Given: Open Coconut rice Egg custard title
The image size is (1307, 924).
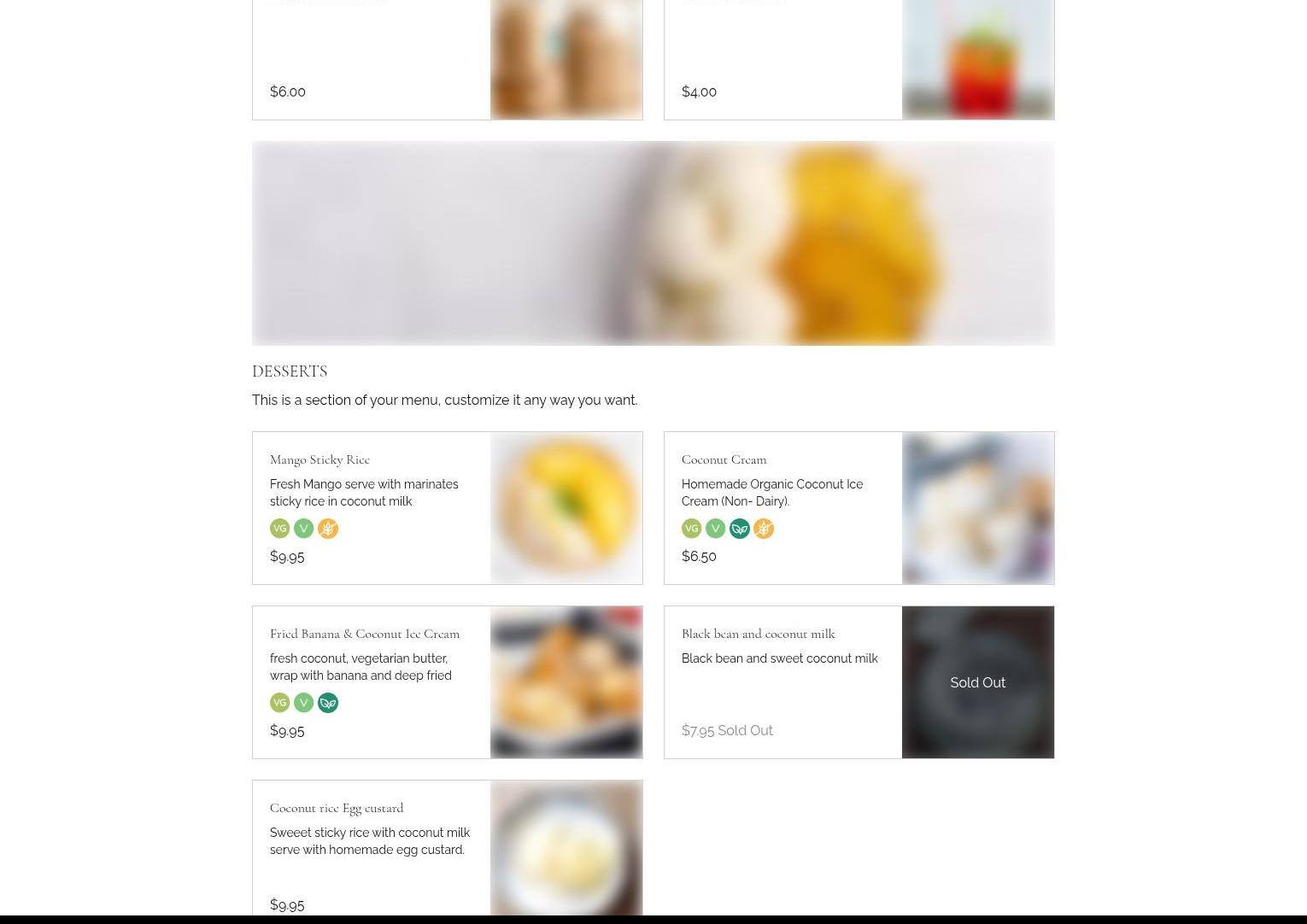Looking at the screenshot, I should point(337,808).
